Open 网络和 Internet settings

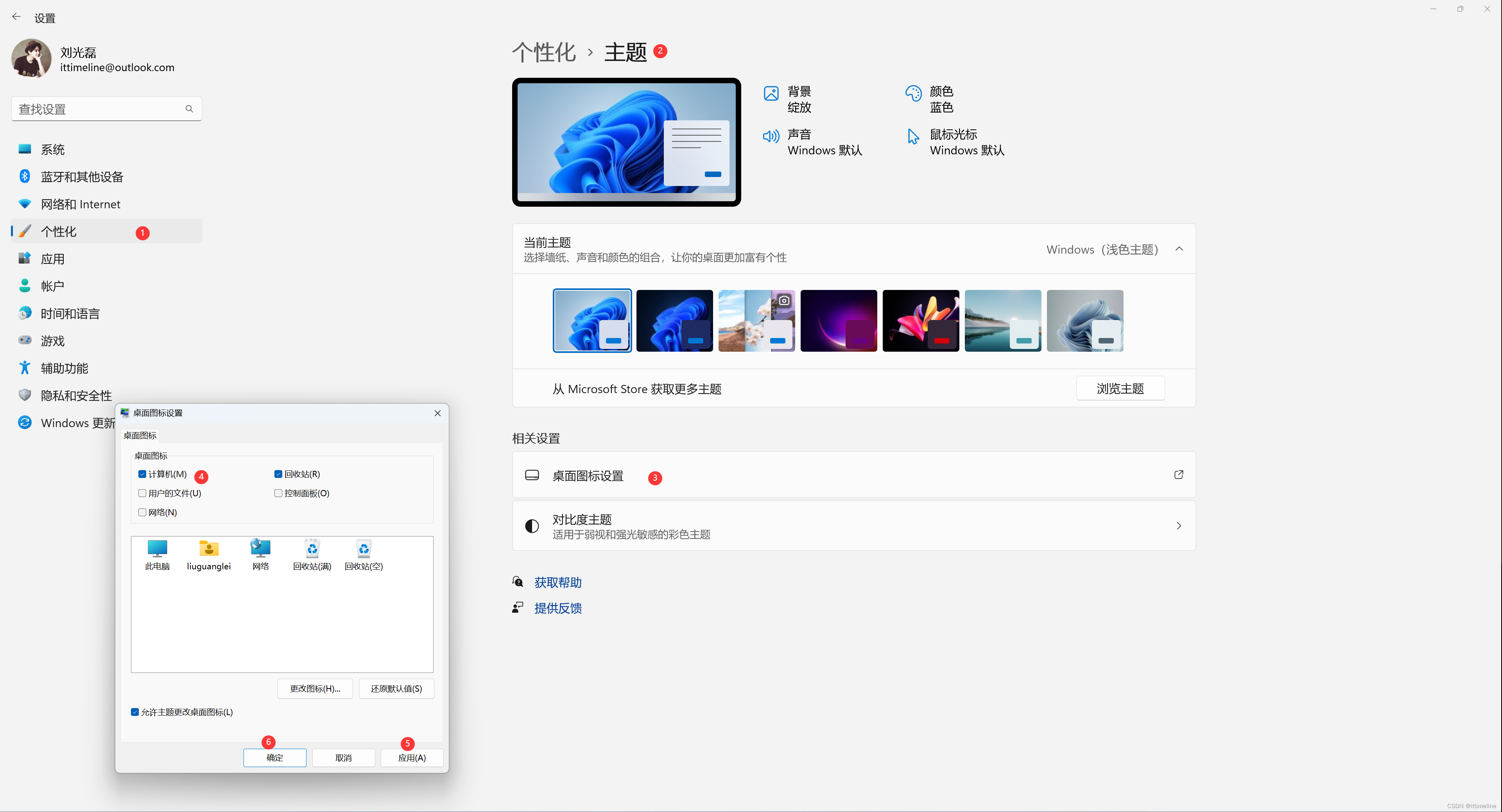coord(107,205)
